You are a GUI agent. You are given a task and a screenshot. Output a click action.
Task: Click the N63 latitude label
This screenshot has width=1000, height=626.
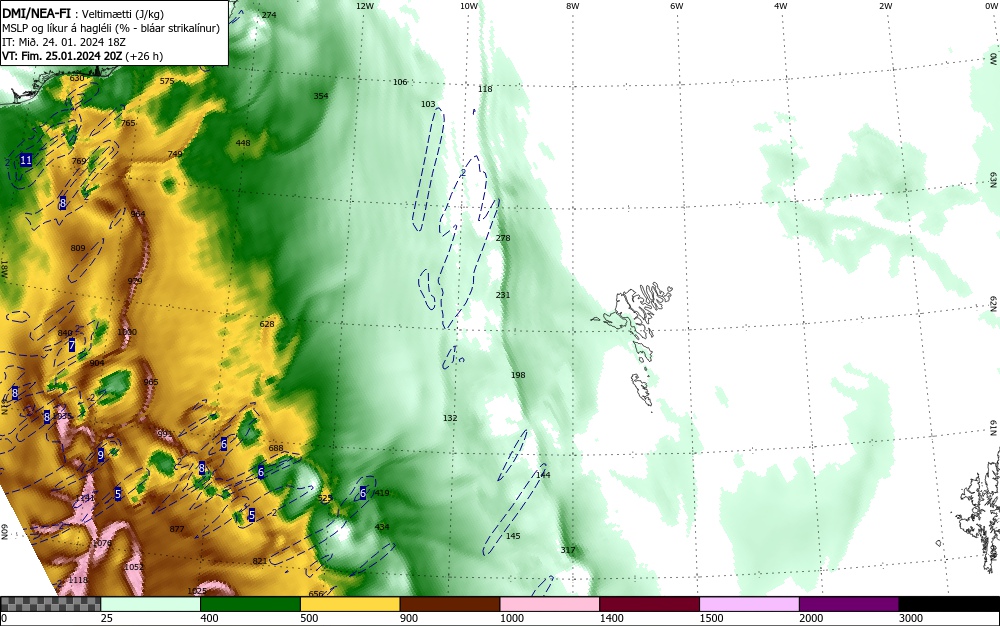click(x=994, y=179)
